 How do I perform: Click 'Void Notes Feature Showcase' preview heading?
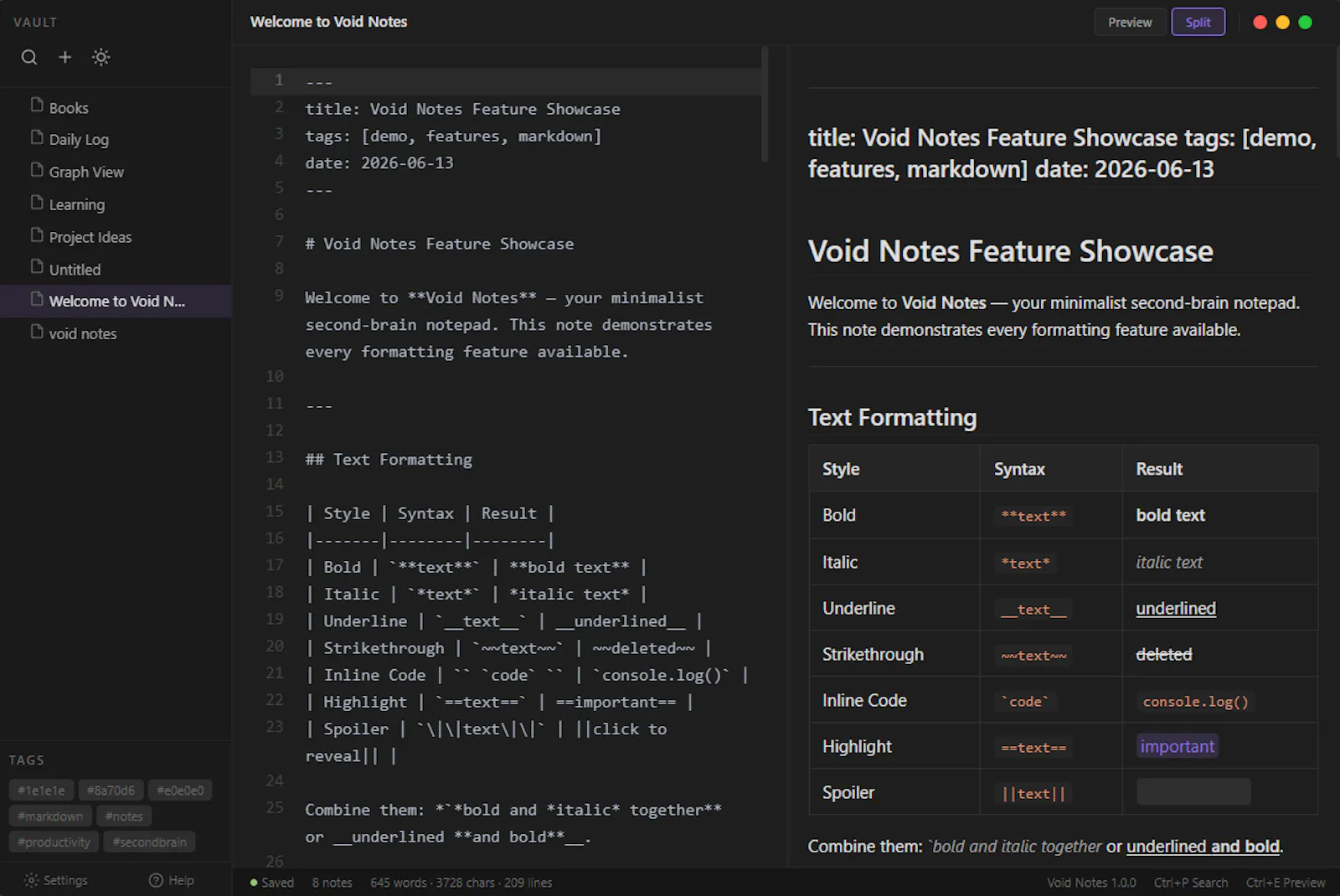1010,251
